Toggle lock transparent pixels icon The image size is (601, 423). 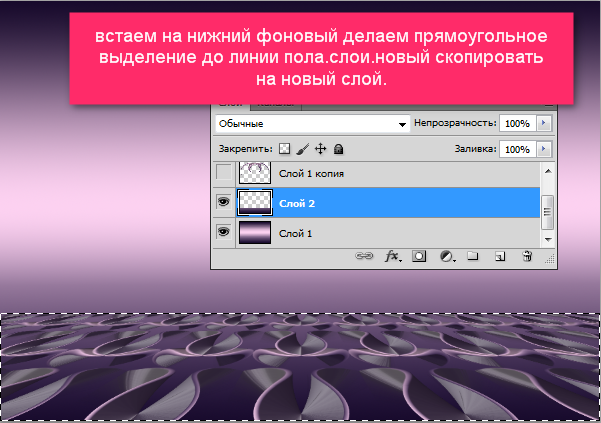click(284, 149)
